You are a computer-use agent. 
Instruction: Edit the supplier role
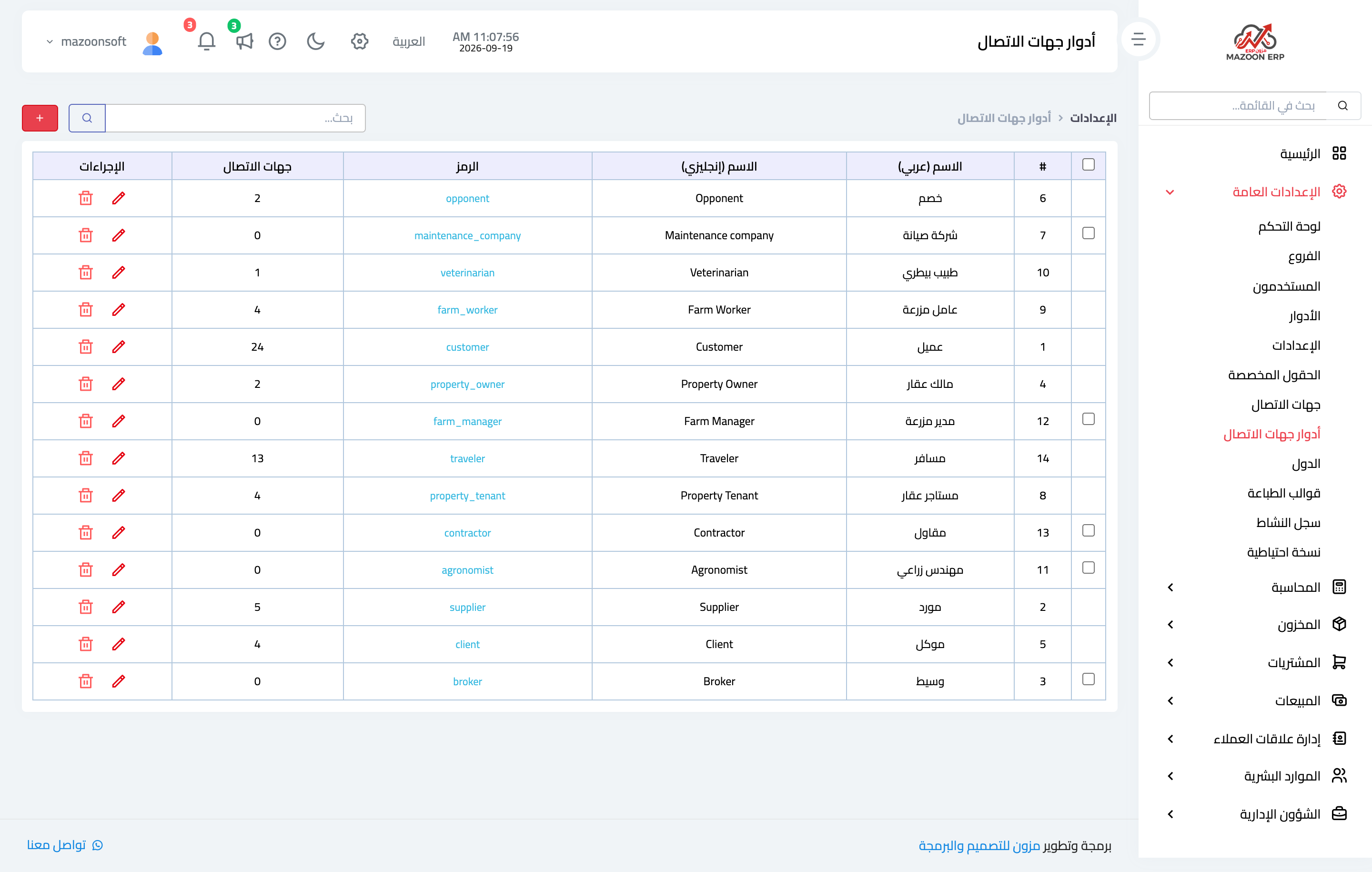click(x=119, y=607)
